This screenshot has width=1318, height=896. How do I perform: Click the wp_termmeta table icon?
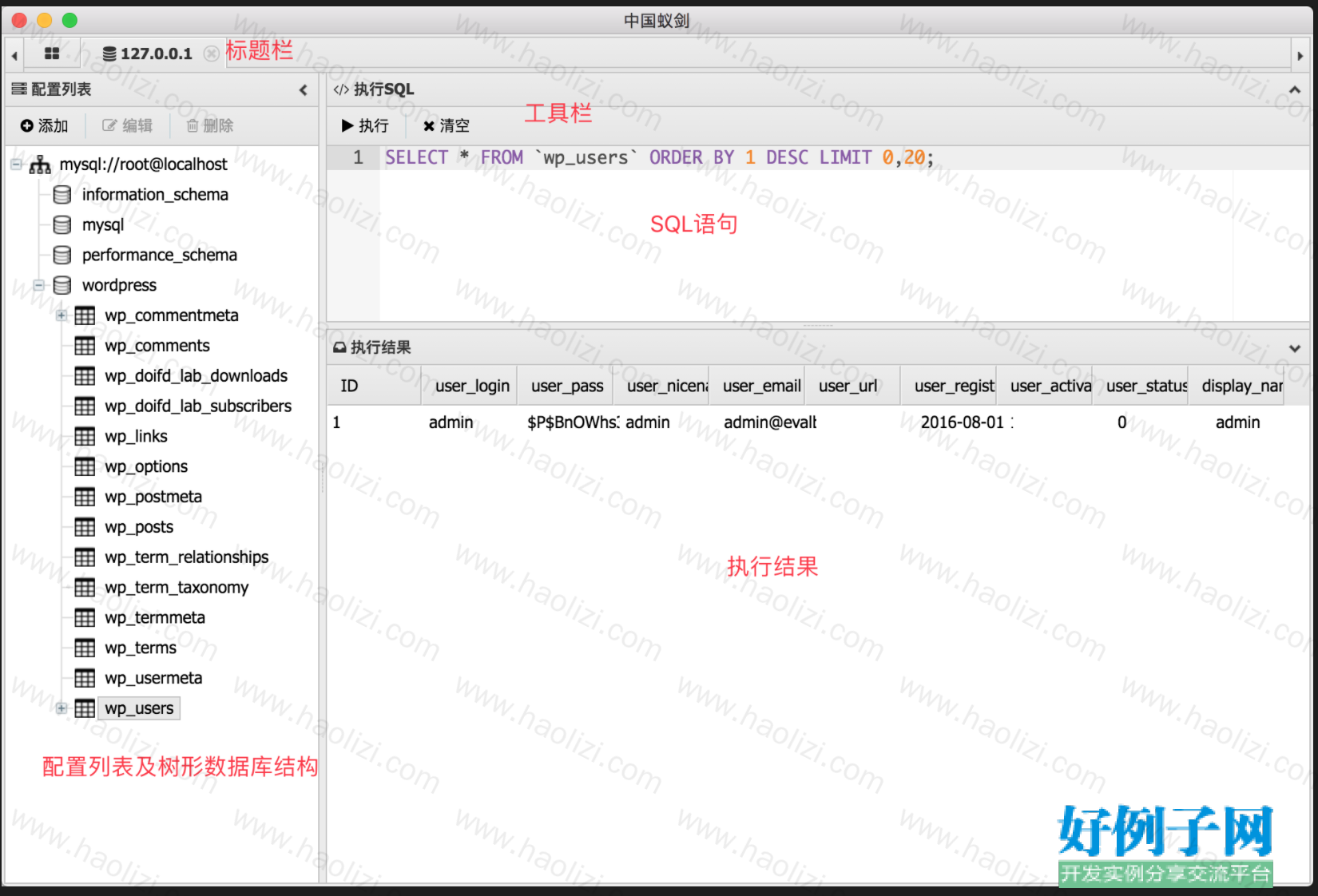click(85, 618)
